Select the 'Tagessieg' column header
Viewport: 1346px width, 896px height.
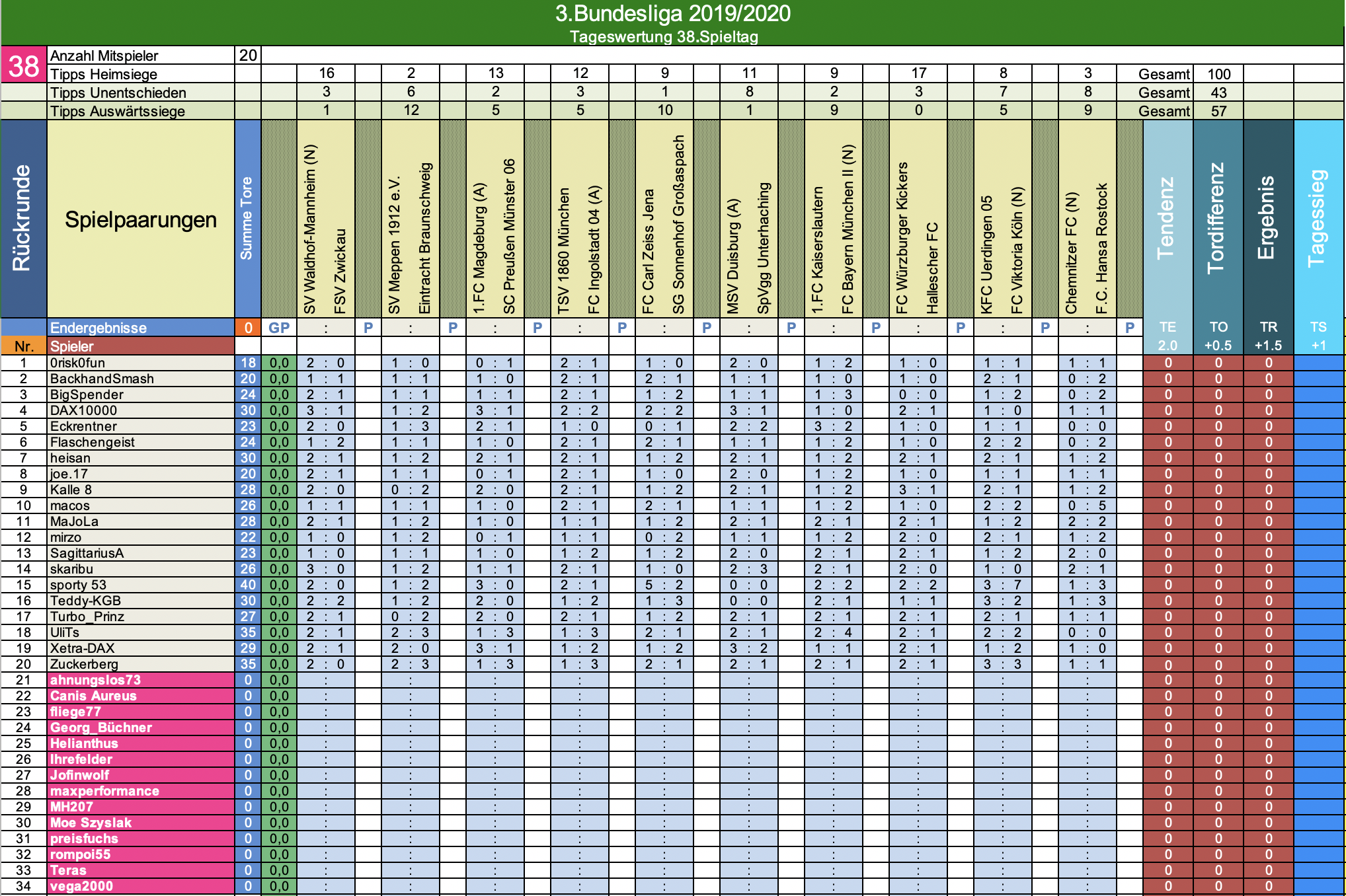point(1319,219)
